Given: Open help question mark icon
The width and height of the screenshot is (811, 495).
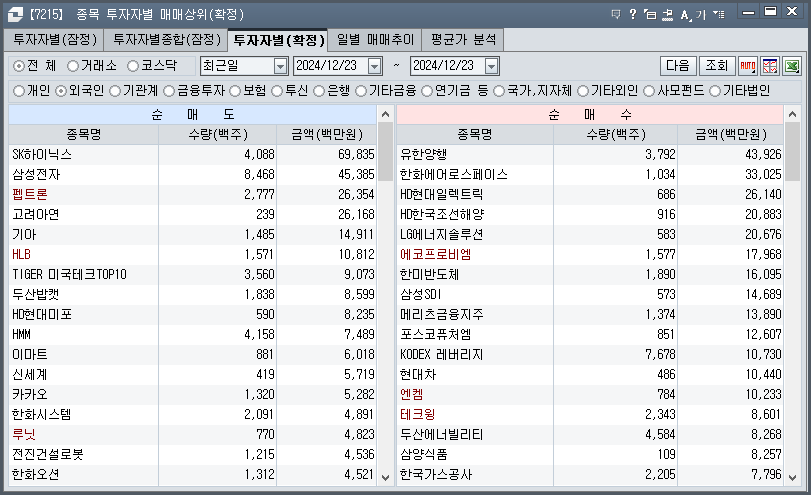Looking at the screenshot, I should 633,14.
